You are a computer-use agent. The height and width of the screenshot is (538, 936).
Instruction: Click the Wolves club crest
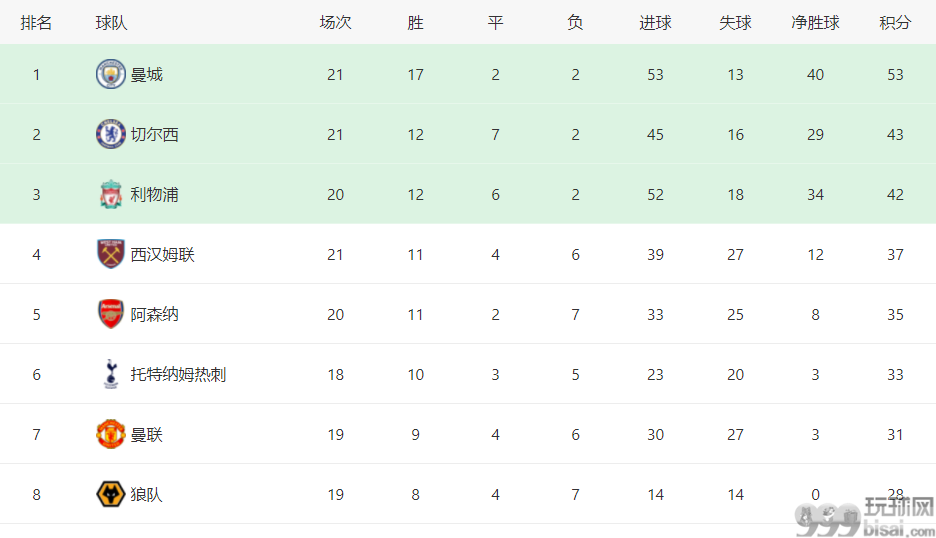pyautogui.click(x=110, y=494)
